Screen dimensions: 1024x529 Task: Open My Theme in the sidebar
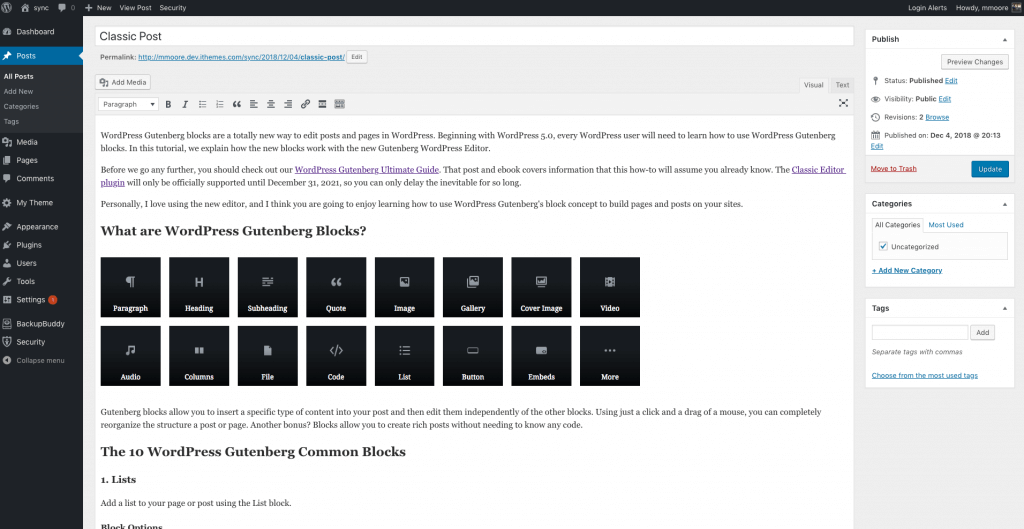click(x=41, y=202)
